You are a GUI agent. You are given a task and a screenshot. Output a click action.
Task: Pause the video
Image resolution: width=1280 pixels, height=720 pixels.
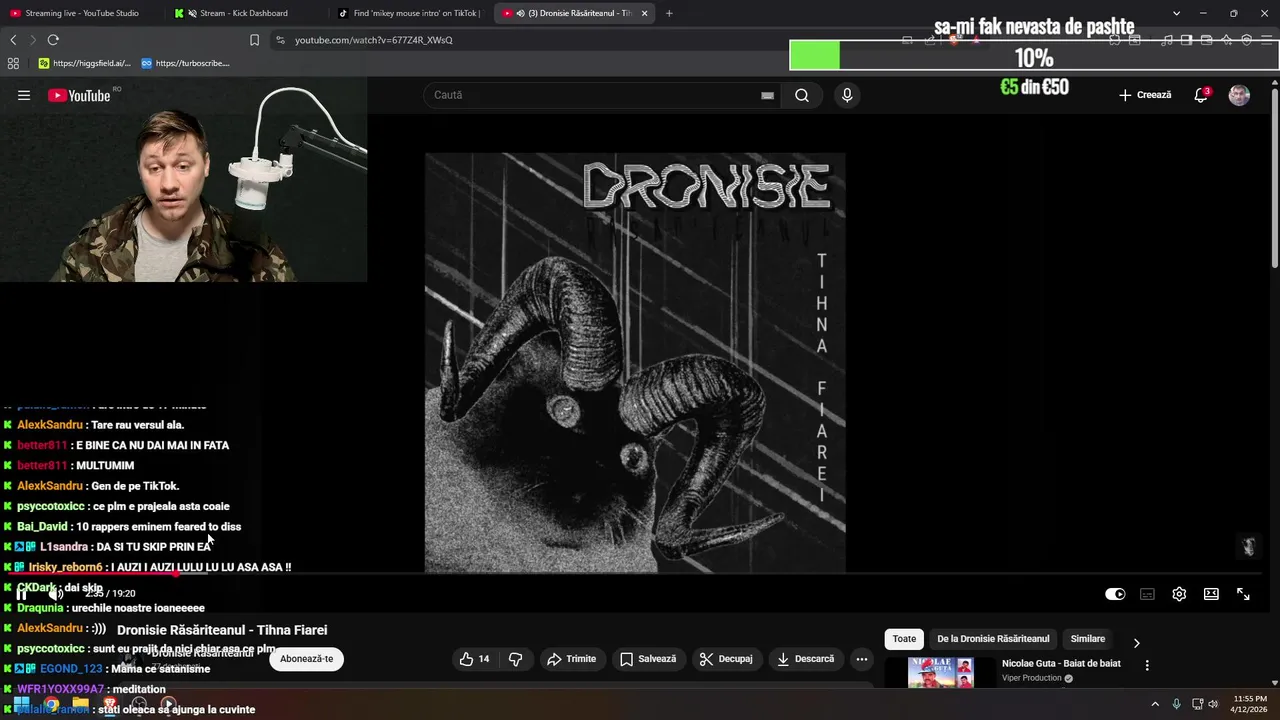[x=21, y=593]
